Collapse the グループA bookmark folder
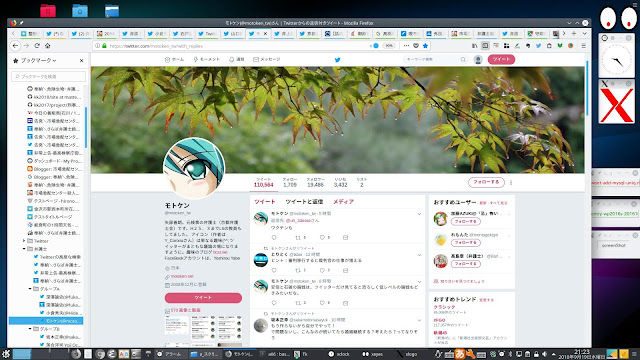This screenshot has width=640, height=360. pos(30,289)
